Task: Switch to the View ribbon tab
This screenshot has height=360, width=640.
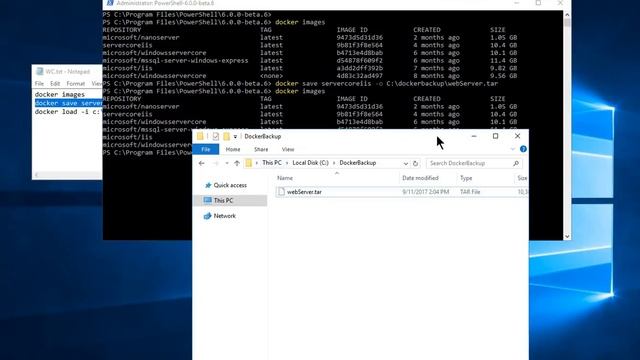Action: [288, 149]
